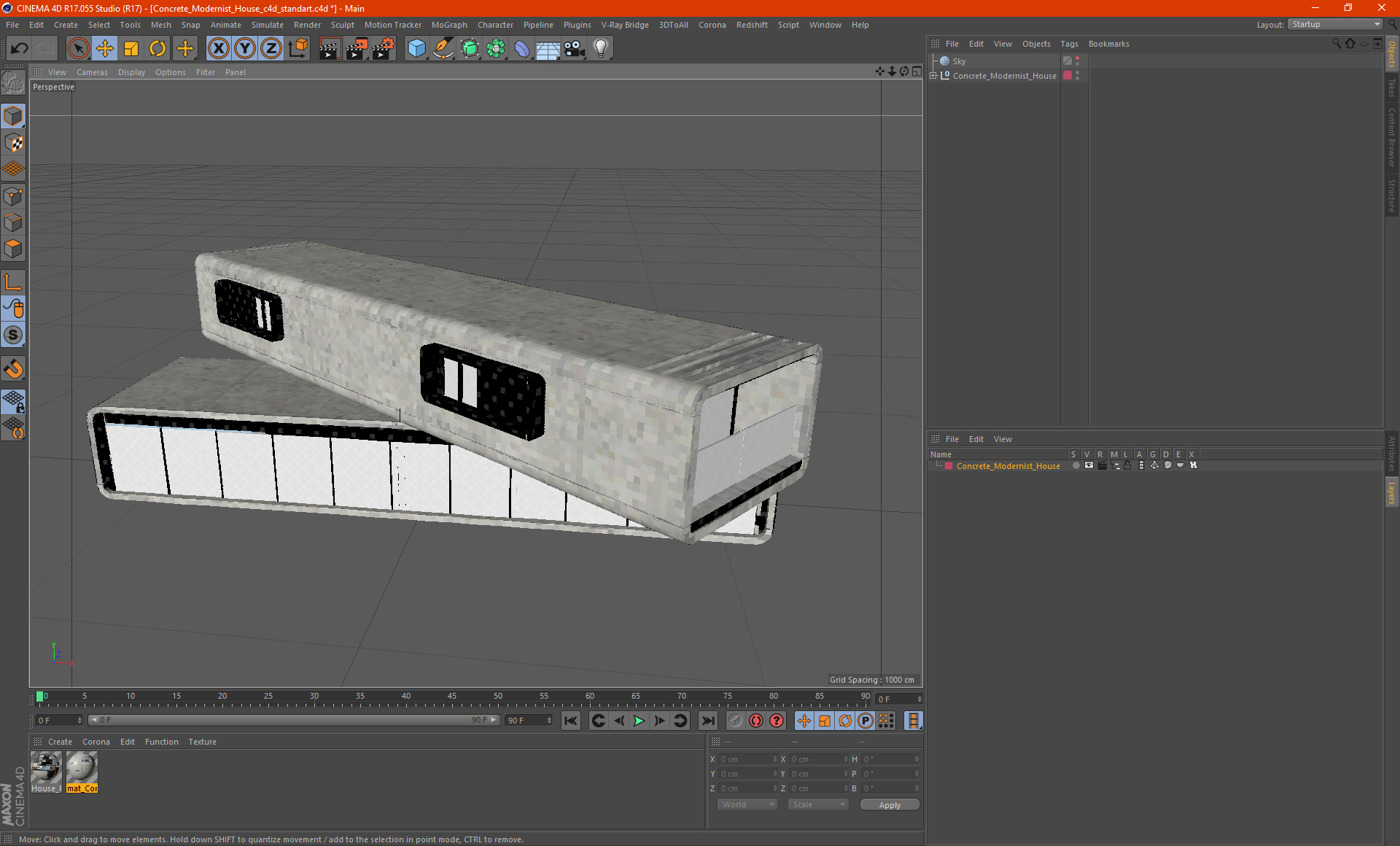Open the Coordinate System icon
1400x846 pixels.
pyautogui.click(x=298, y=49)
